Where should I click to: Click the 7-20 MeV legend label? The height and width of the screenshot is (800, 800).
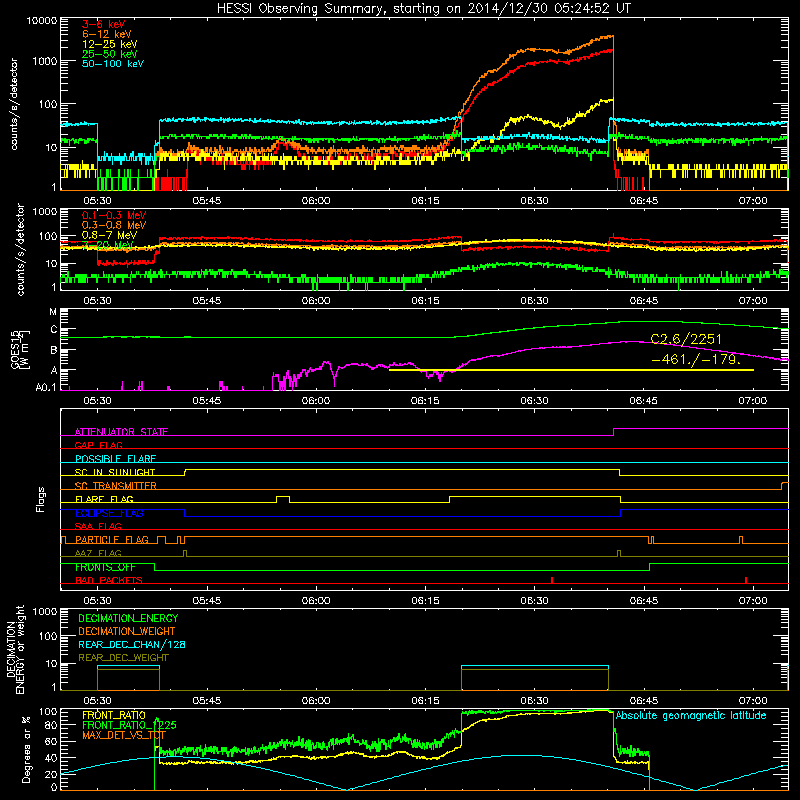pos(108,245)
